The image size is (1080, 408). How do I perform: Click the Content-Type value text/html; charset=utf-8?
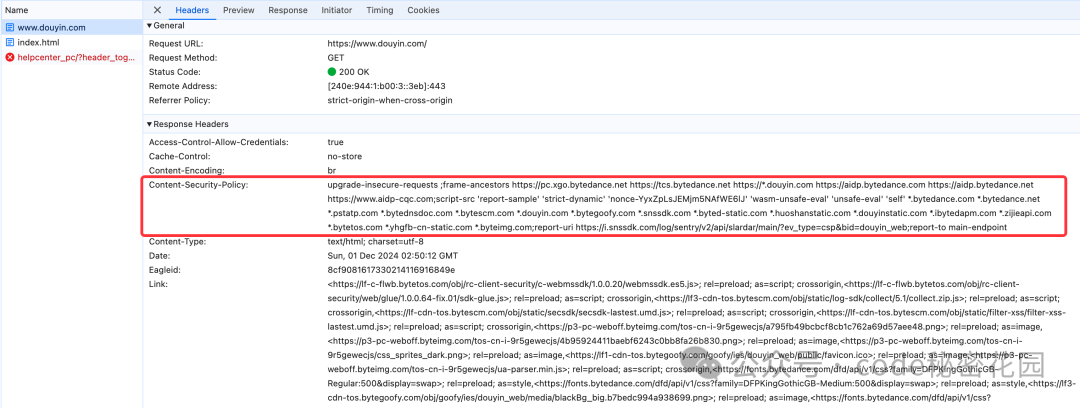pos(375,242)
